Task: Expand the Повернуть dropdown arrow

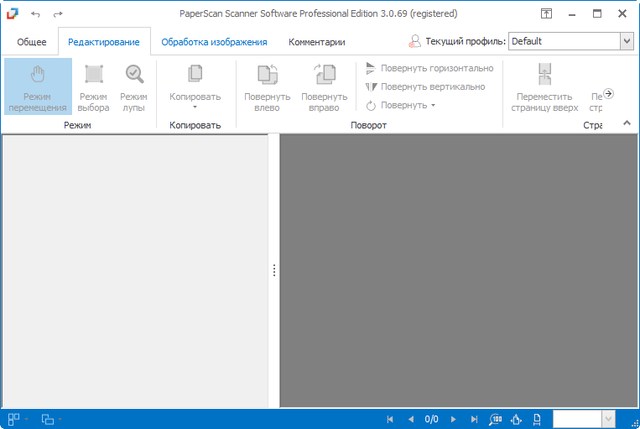Action: 432,105
